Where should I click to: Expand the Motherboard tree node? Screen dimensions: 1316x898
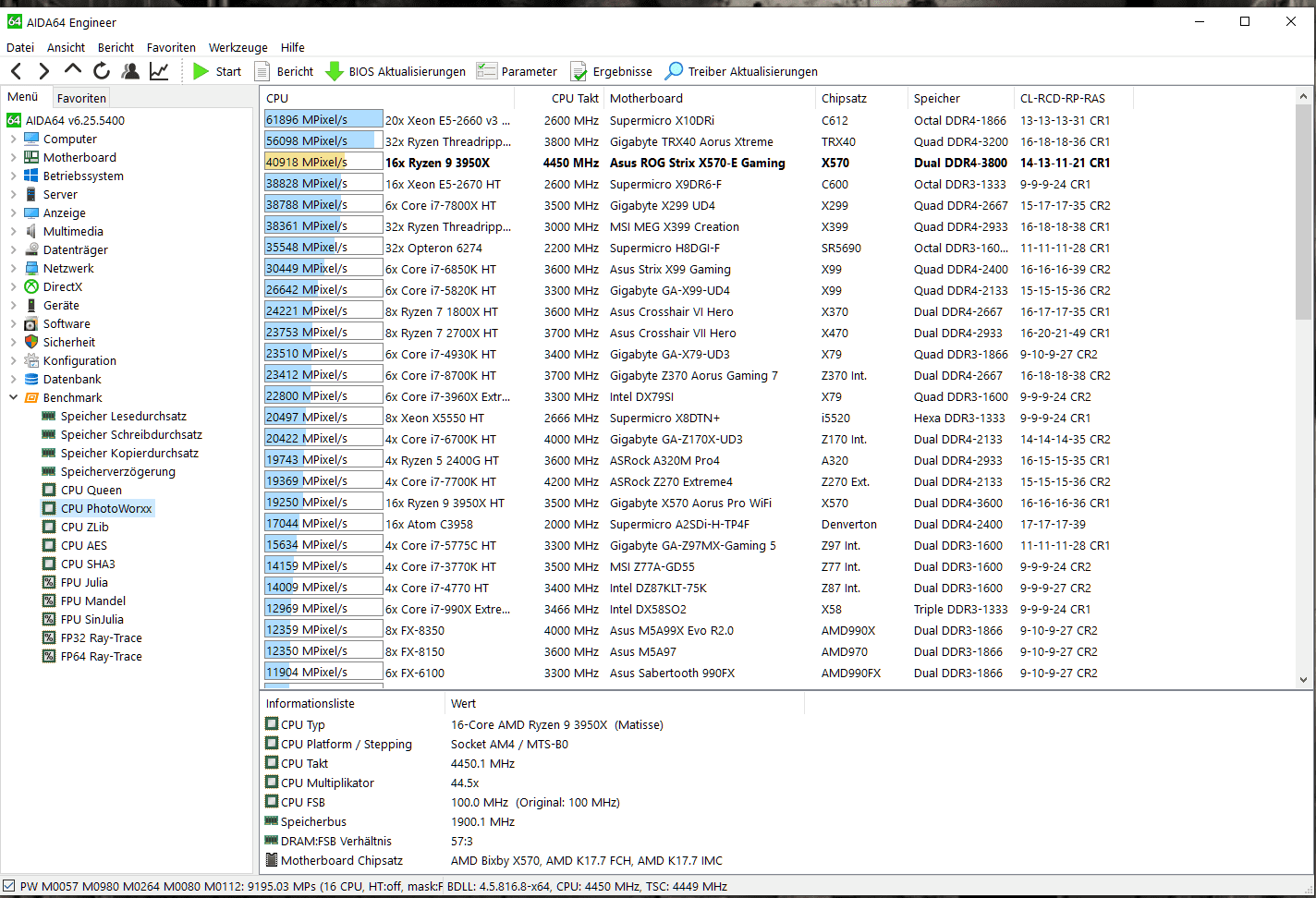pos(14,157)
